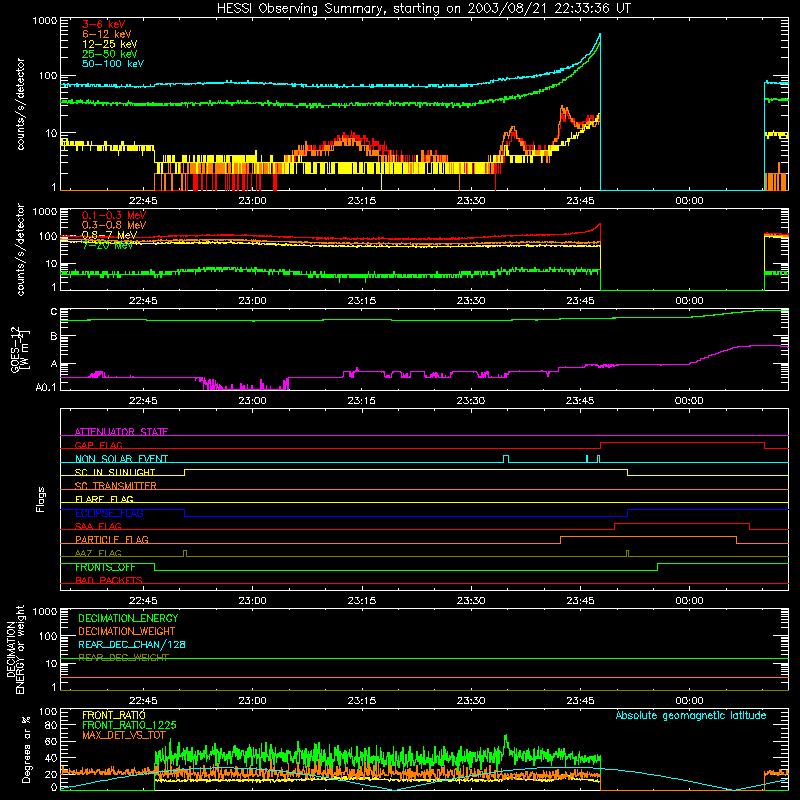Select the A0.1 tick label on GOES plot
The image size is (800, 800).
(x=46, y=388)
